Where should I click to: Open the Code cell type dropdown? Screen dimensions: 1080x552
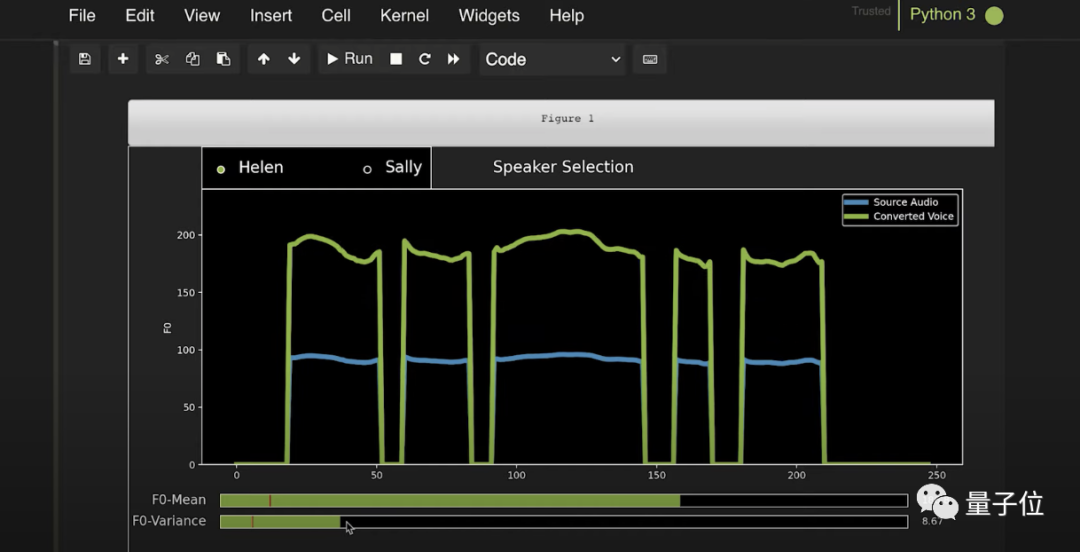[552, 59]
